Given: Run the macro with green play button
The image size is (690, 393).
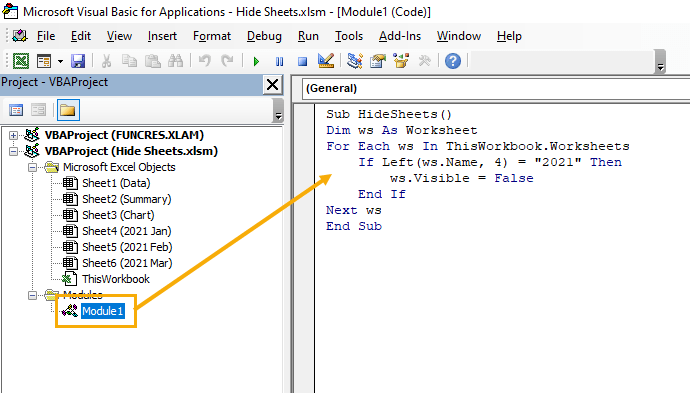Looking at the screenshot, I should click(256, 61).
